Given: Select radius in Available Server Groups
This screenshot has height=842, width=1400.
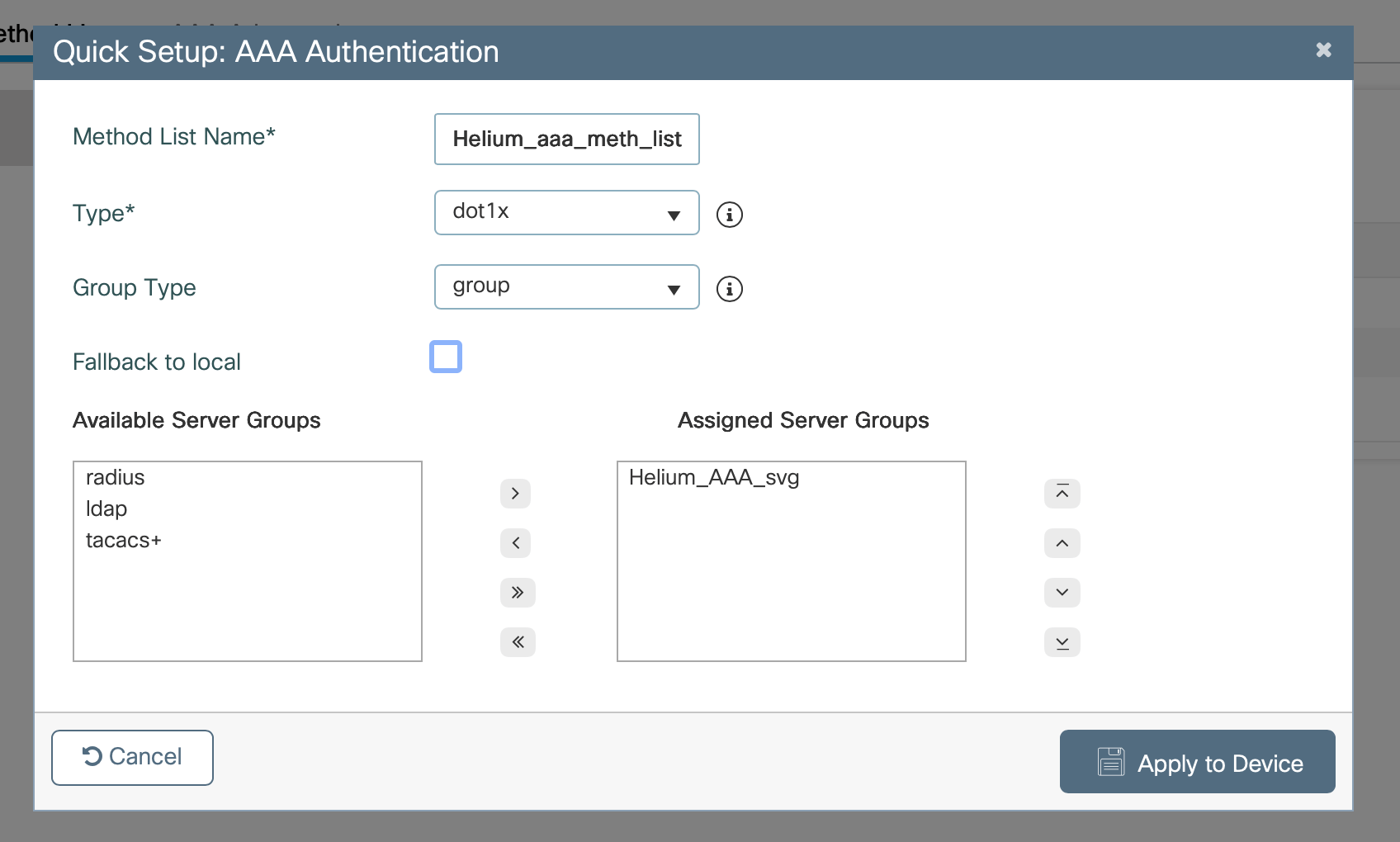Looking at the screenshot, I should coord(116,478).
